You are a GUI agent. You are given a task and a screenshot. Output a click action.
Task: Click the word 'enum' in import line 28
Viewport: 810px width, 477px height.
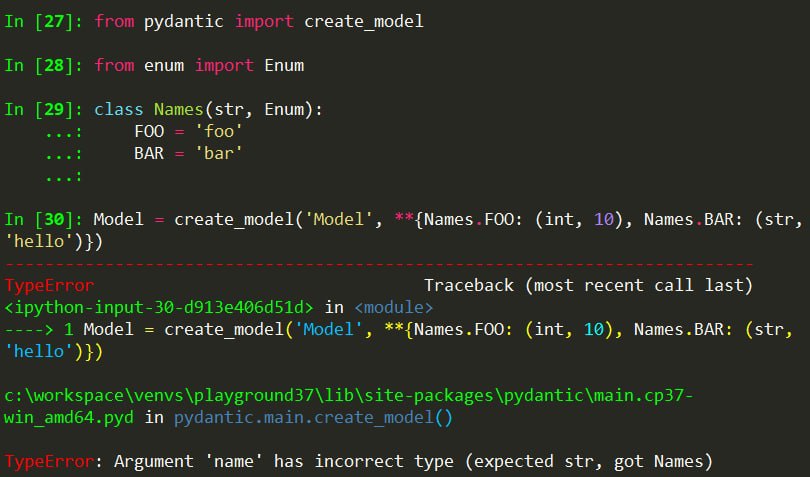point(164,66)
